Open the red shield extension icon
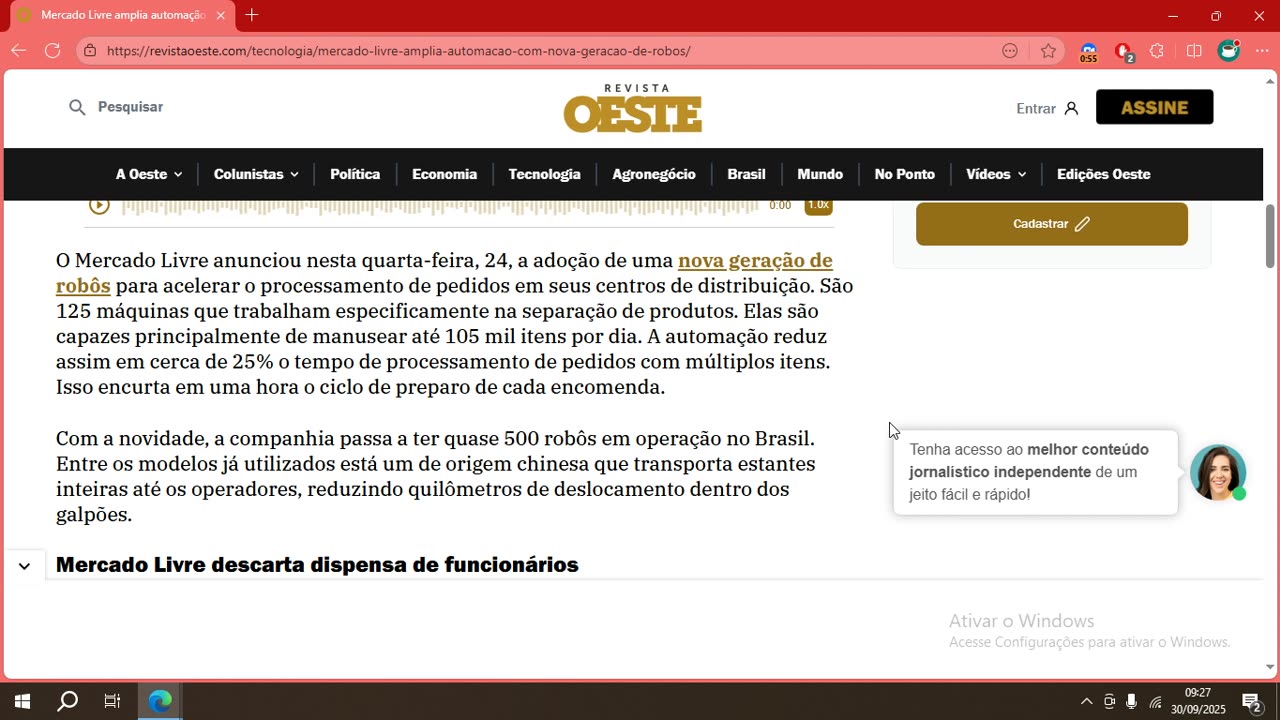Image resolution: width=1280 pixels, height=720 pixels. coord(1124,52)
